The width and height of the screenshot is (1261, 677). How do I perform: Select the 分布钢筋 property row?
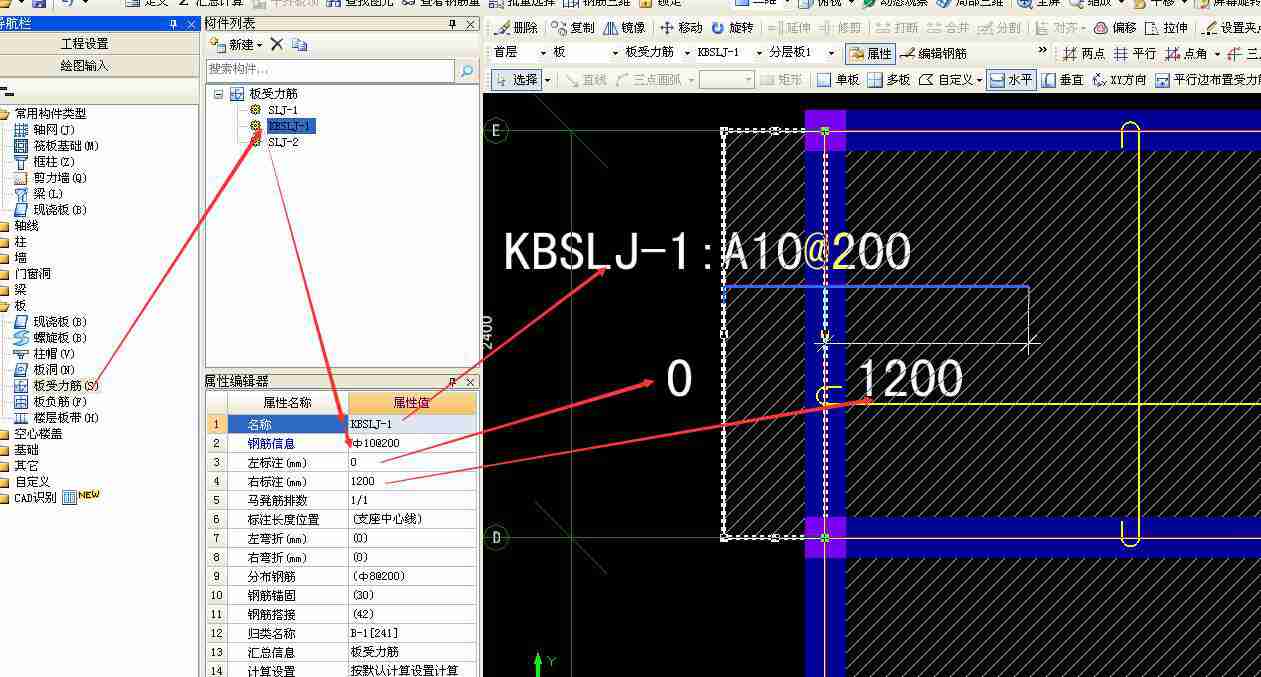(x=342, y=576)
